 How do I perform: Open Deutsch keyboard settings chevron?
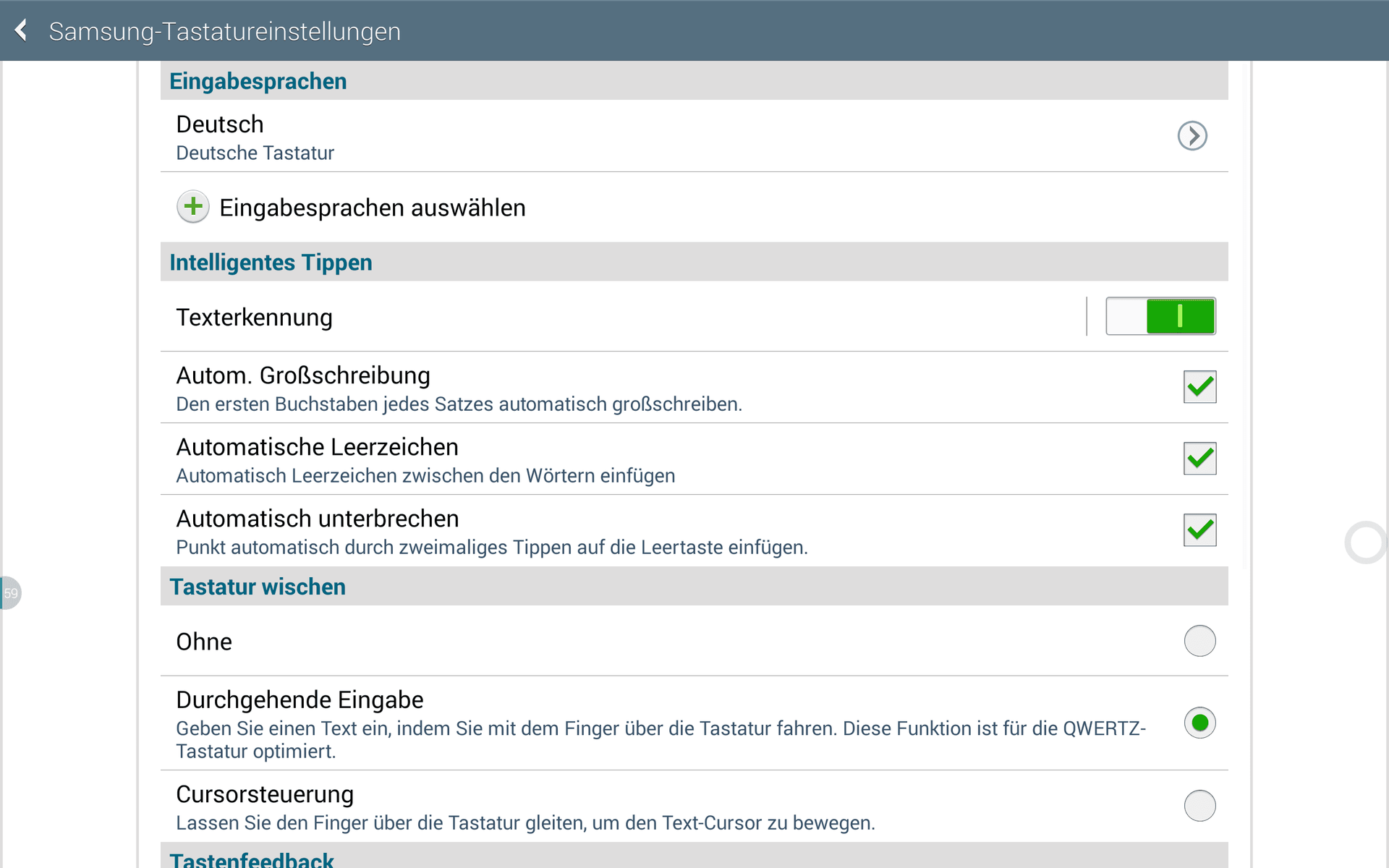[x=1192, y=135]
